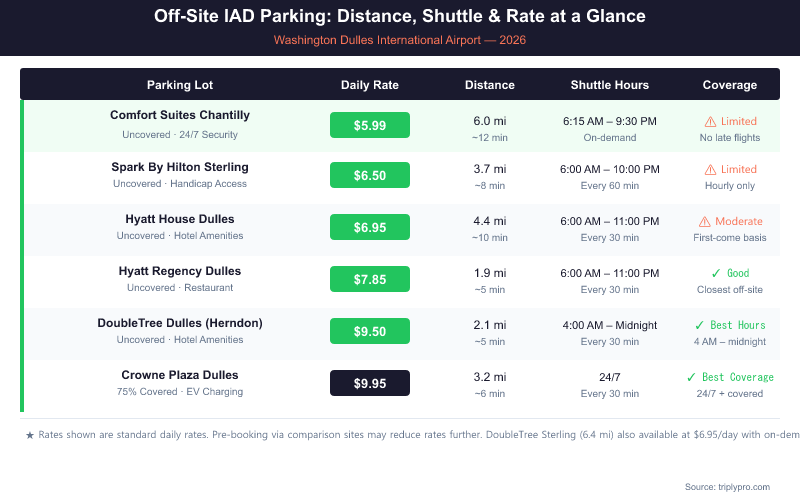Click the Hyatt House Dulles lot name
800x500 pixels.
pos(180,219)
